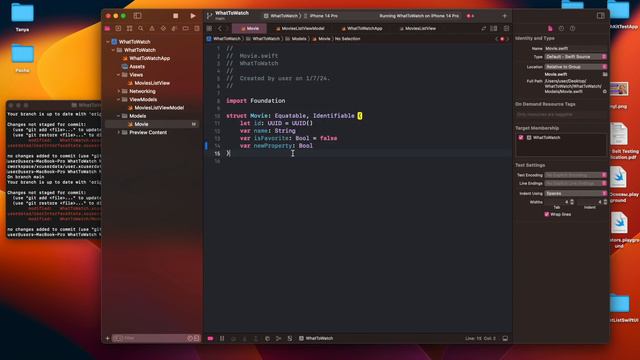
Task: Open the breakpoint navigator
Action: pos(186,29)
